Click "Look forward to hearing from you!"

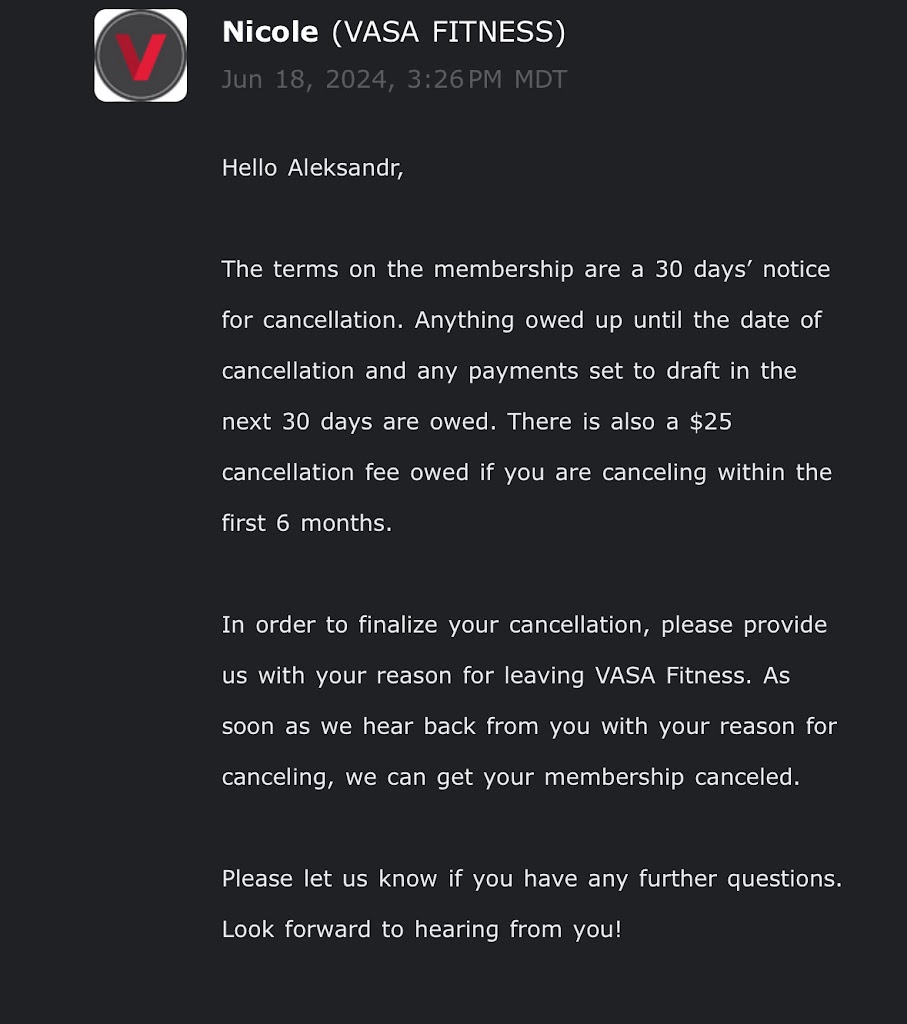pyautogui.click(x=421, y=929)
